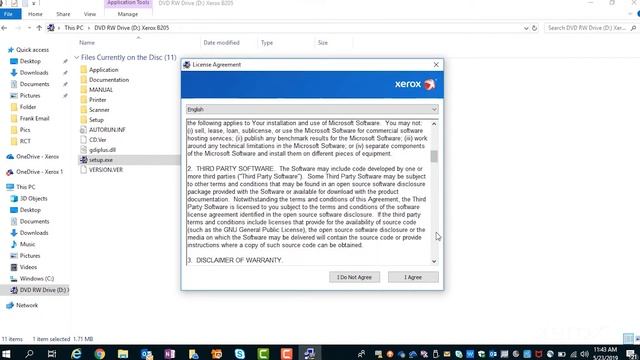Open OneDrive - Xerox in sidebar
This screenshot has width=640, height=360.
38,157
